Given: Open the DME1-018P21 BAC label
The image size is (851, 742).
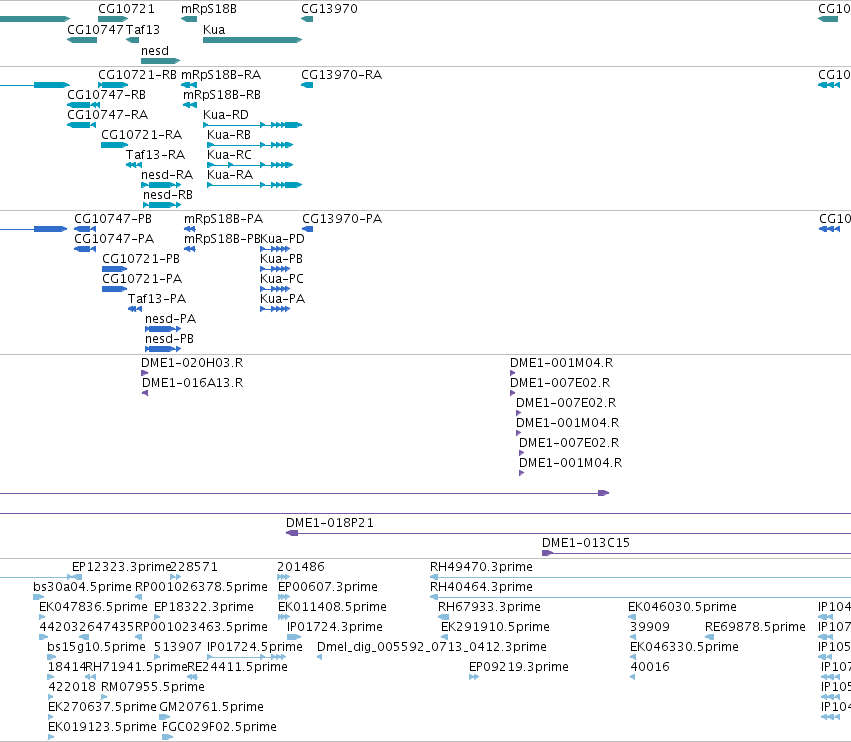Looking at the screenshot, I should click(329, 523).
